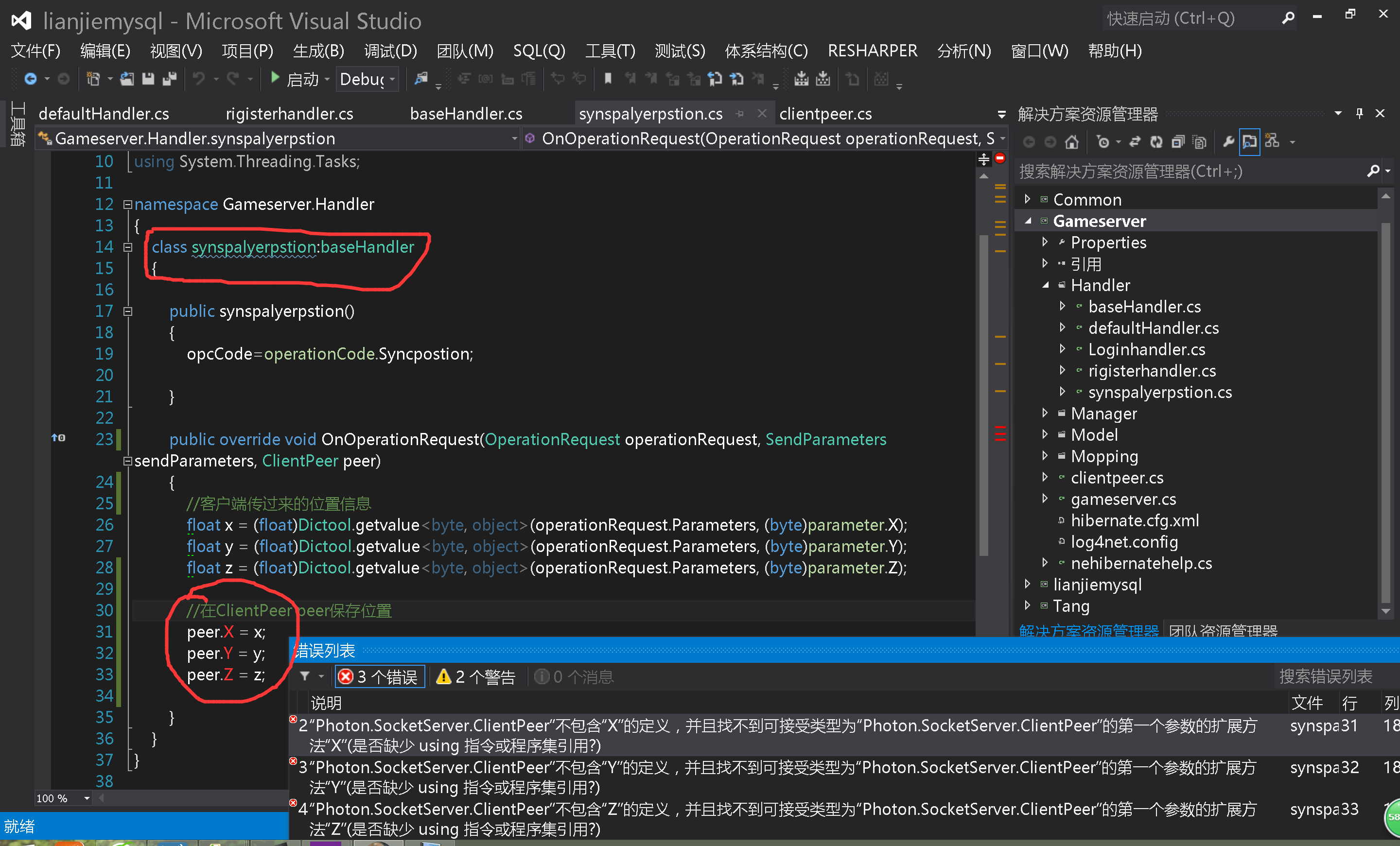Click the error list filter funnel icon
This screenshot has height=846, width=1400.
305,676
